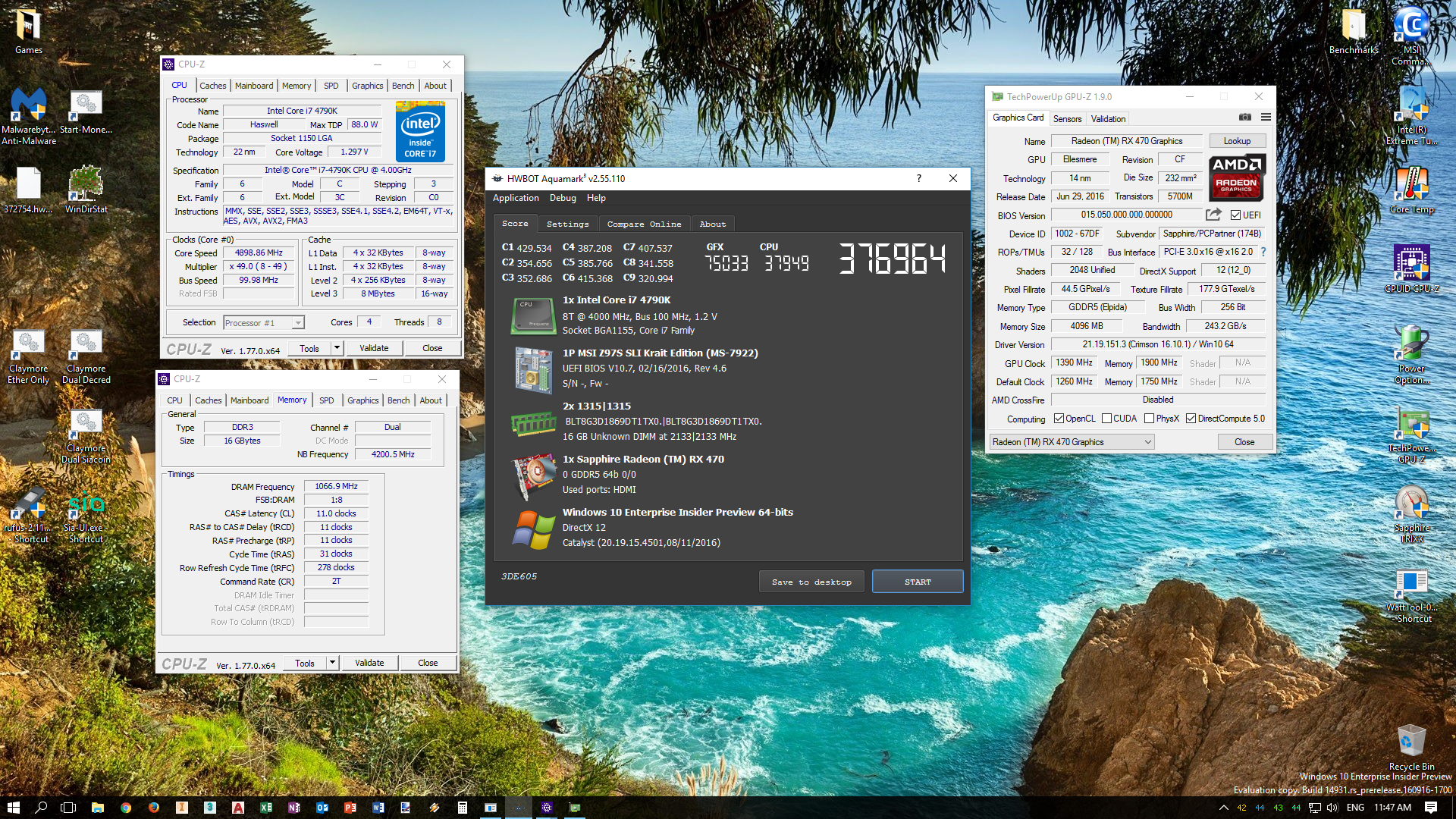Viewport: 1456px width, 819px height.
Task: Open GPU-Z hamburger menu
Action: click(1266, 118)
